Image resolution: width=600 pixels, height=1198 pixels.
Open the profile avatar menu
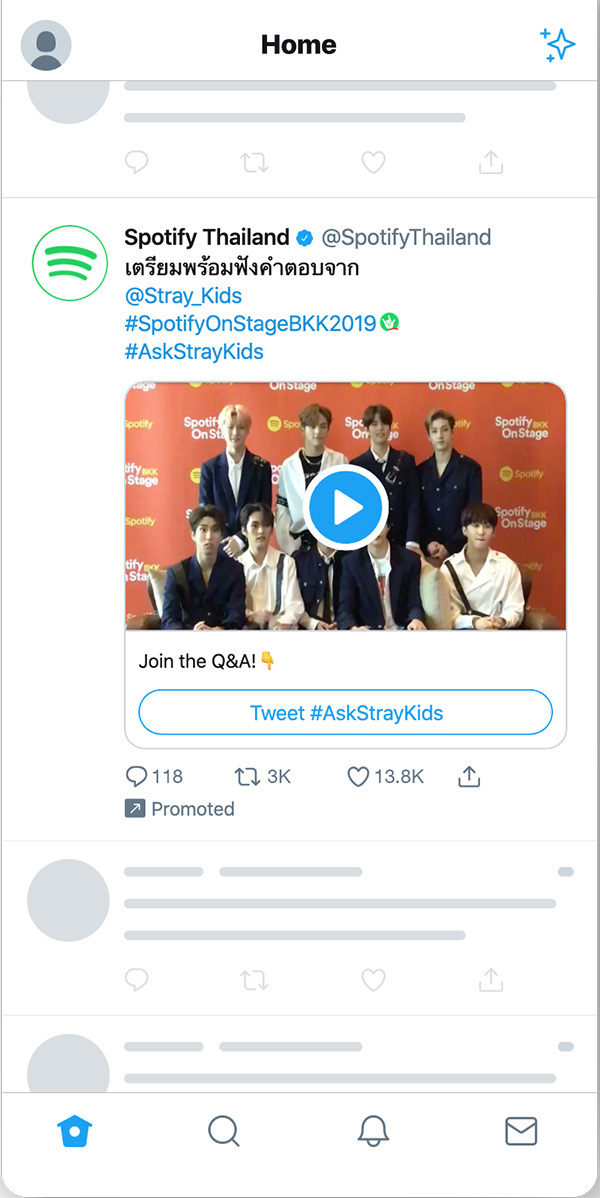(46, 45)
